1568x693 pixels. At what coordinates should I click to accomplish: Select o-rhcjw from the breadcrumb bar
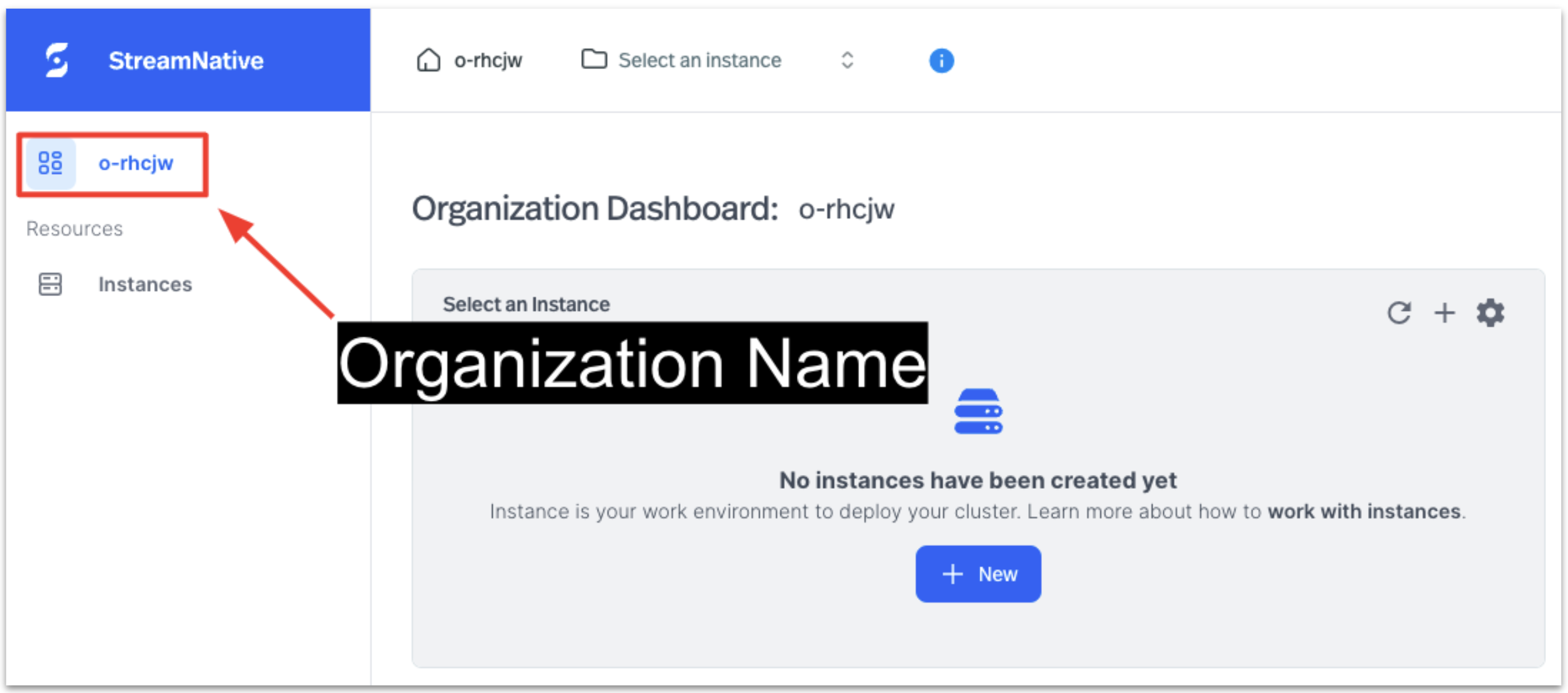click(487, 60)
